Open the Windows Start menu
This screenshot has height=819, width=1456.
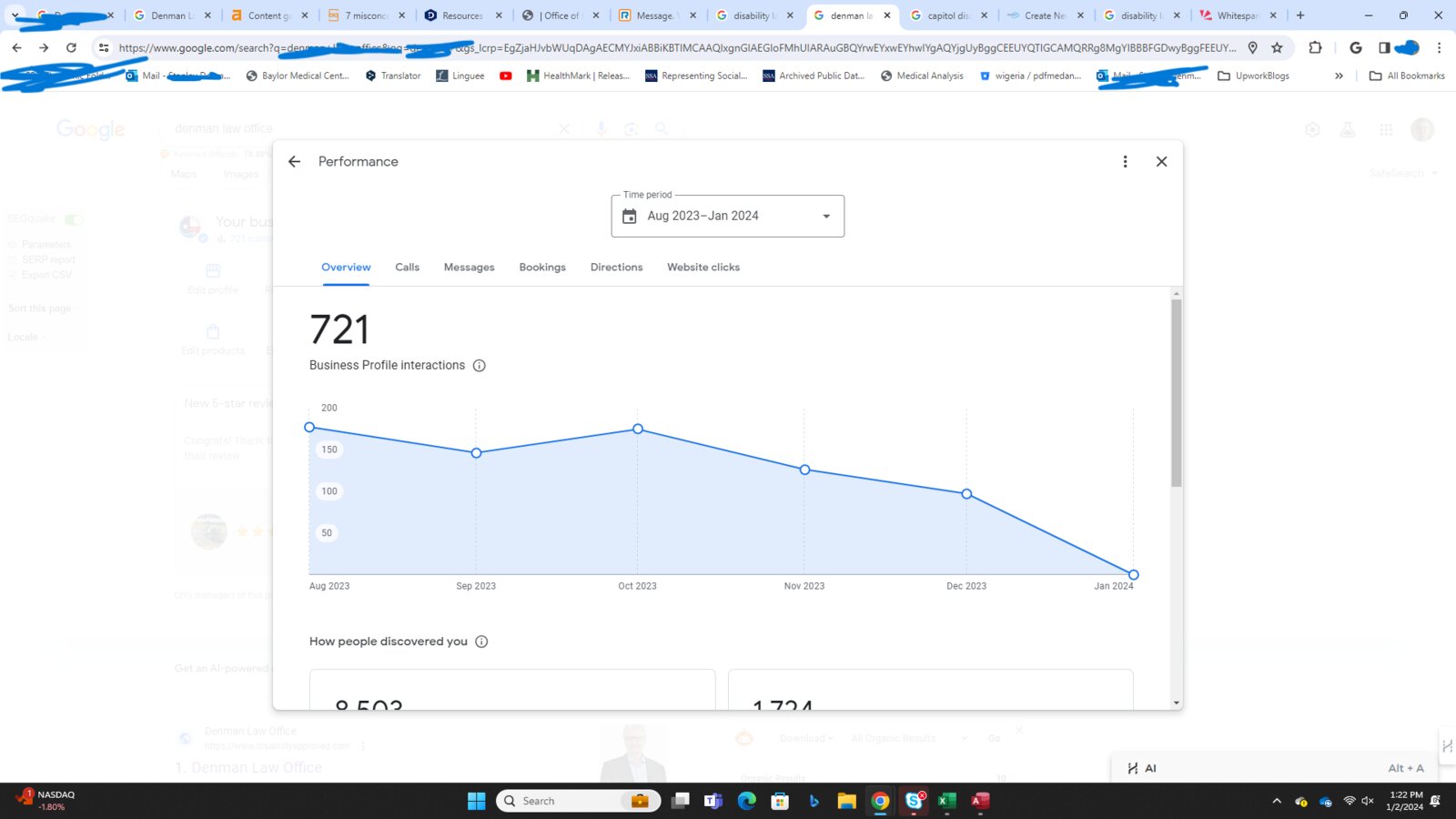click(x=476, y=801)
